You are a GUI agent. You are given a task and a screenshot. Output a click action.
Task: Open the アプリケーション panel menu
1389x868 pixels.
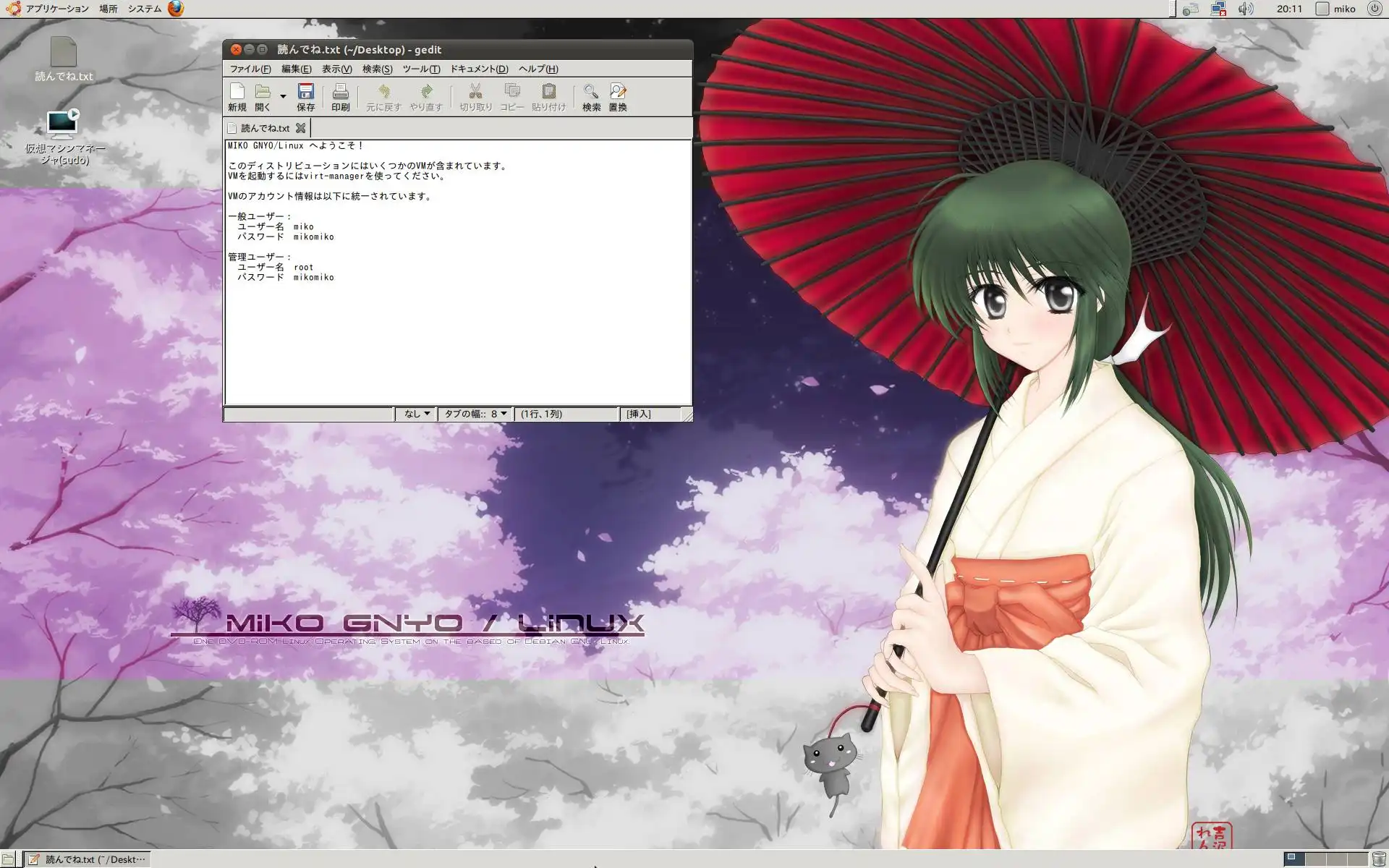pyautogui.click(x=56, y=9)
